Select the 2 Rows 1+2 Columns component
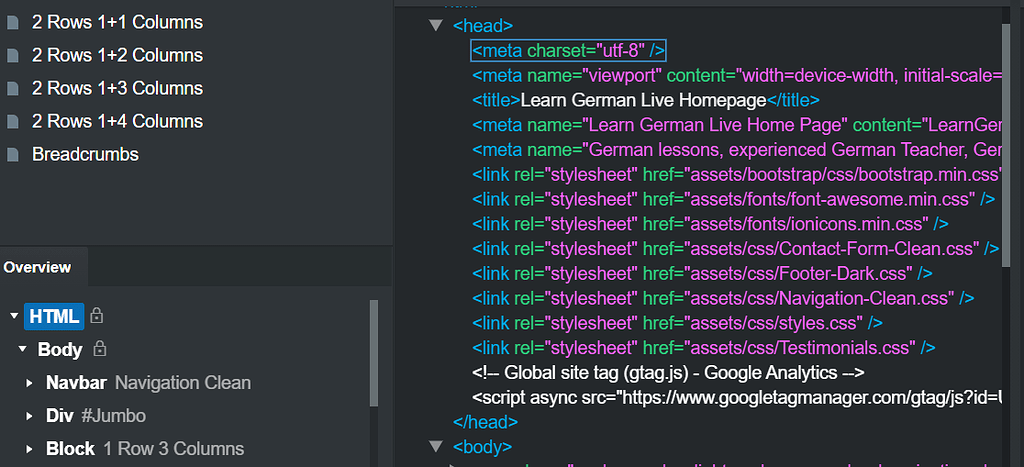The height and width of the screenshot is (467, 1024). click(x=118, y=56)
